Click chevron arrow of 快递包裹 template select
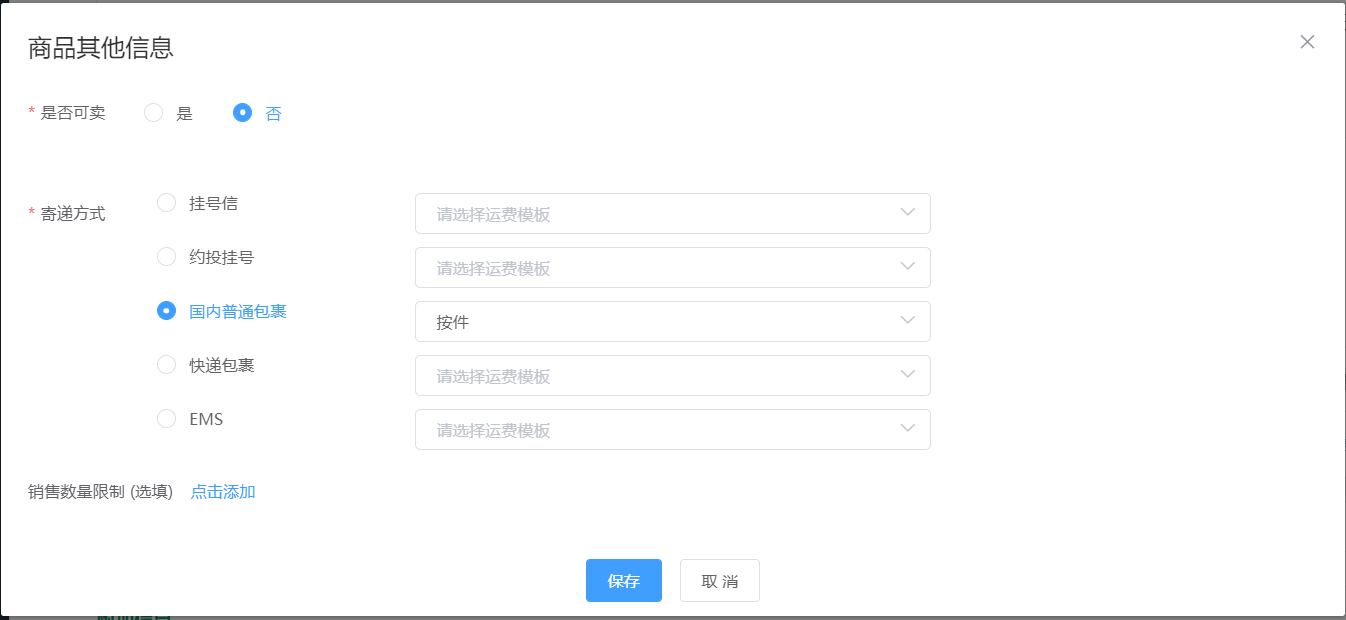The width and height of the screenshot is (1346, 620). point(908,375)
